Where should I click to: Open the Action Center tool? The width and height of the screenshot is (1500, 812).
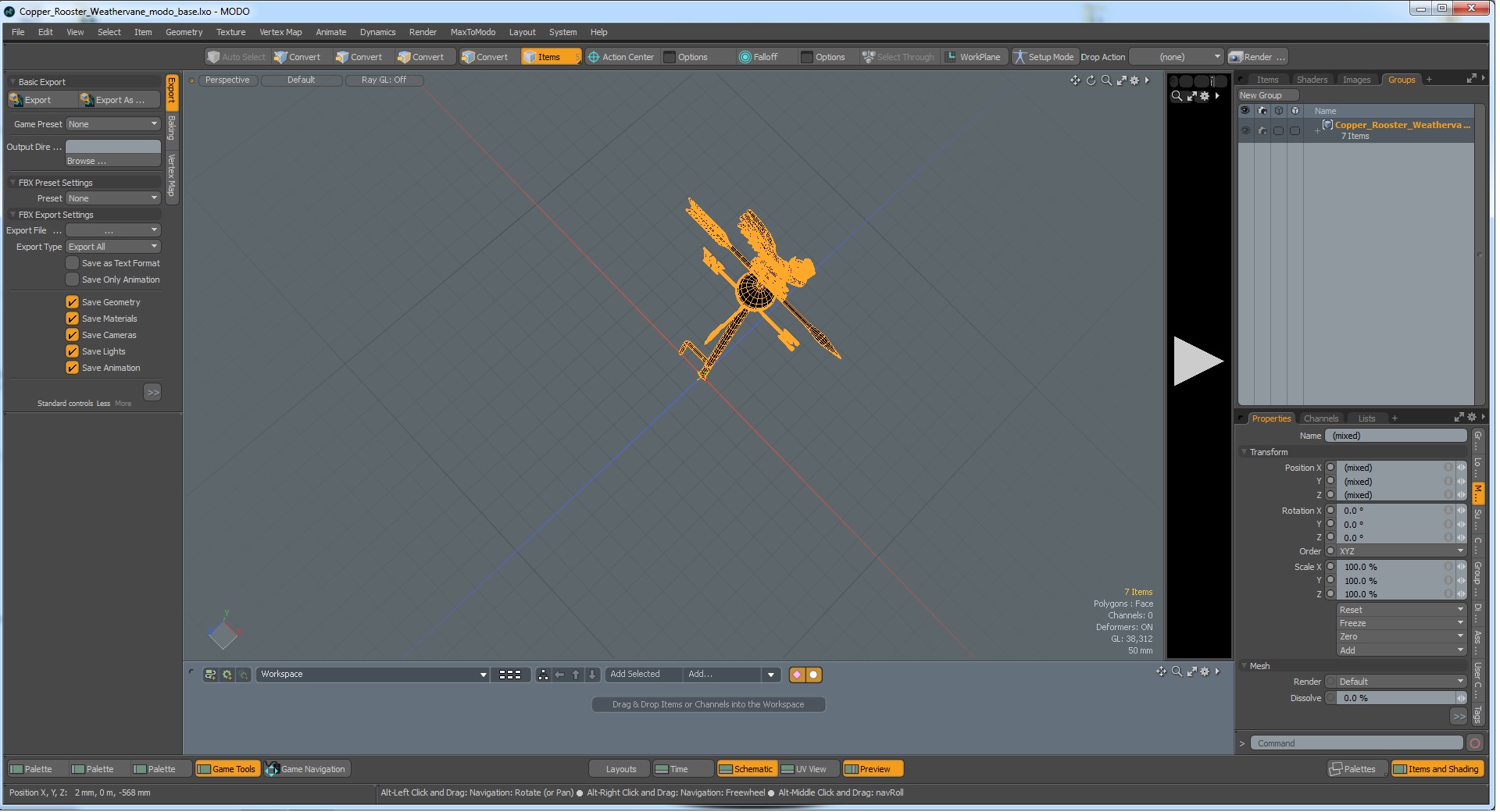pyautogui.click(x=621, y=57)
